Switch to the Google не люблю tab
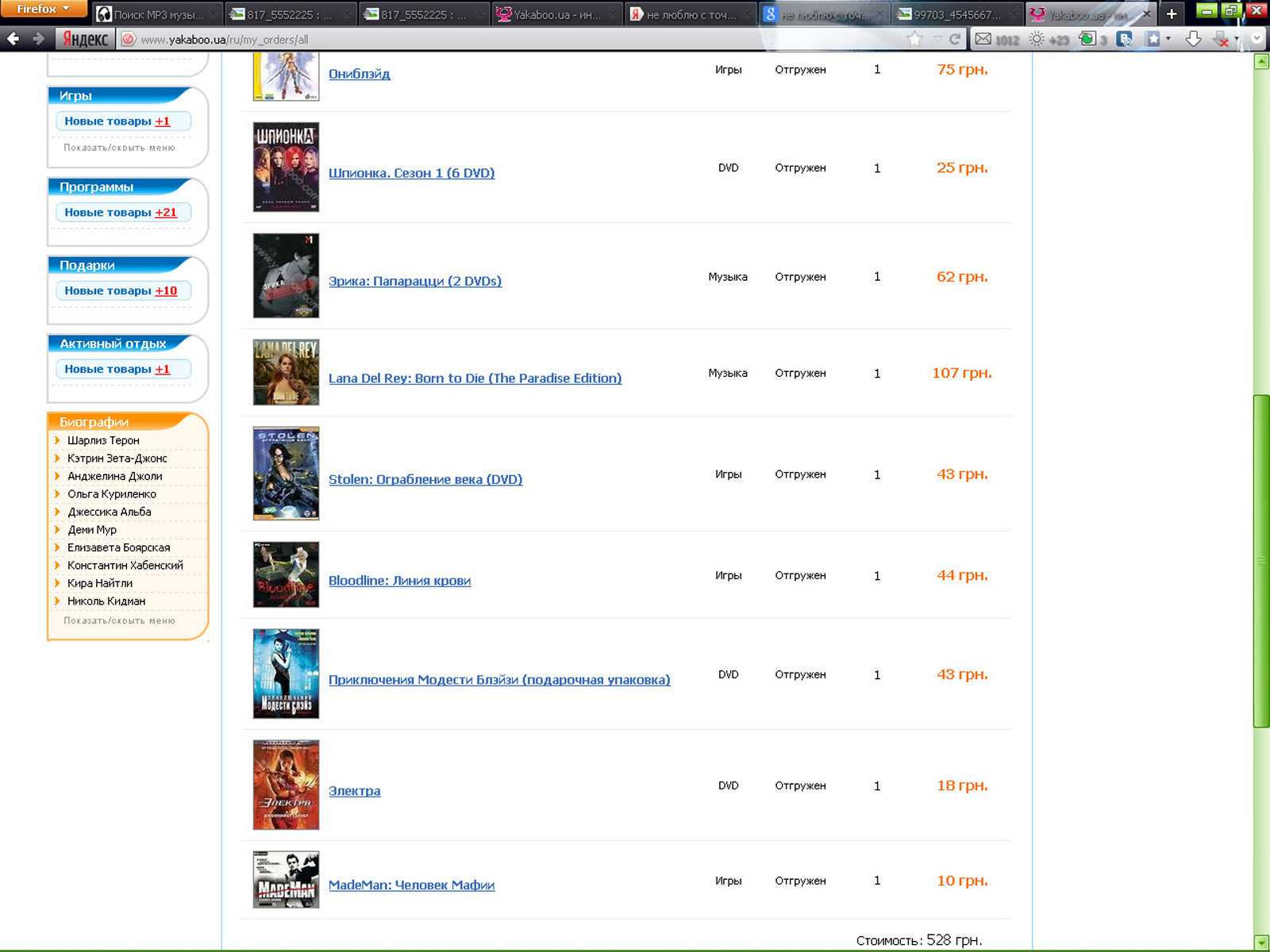This screenshot has width=1270, height=952. point(824,14)
